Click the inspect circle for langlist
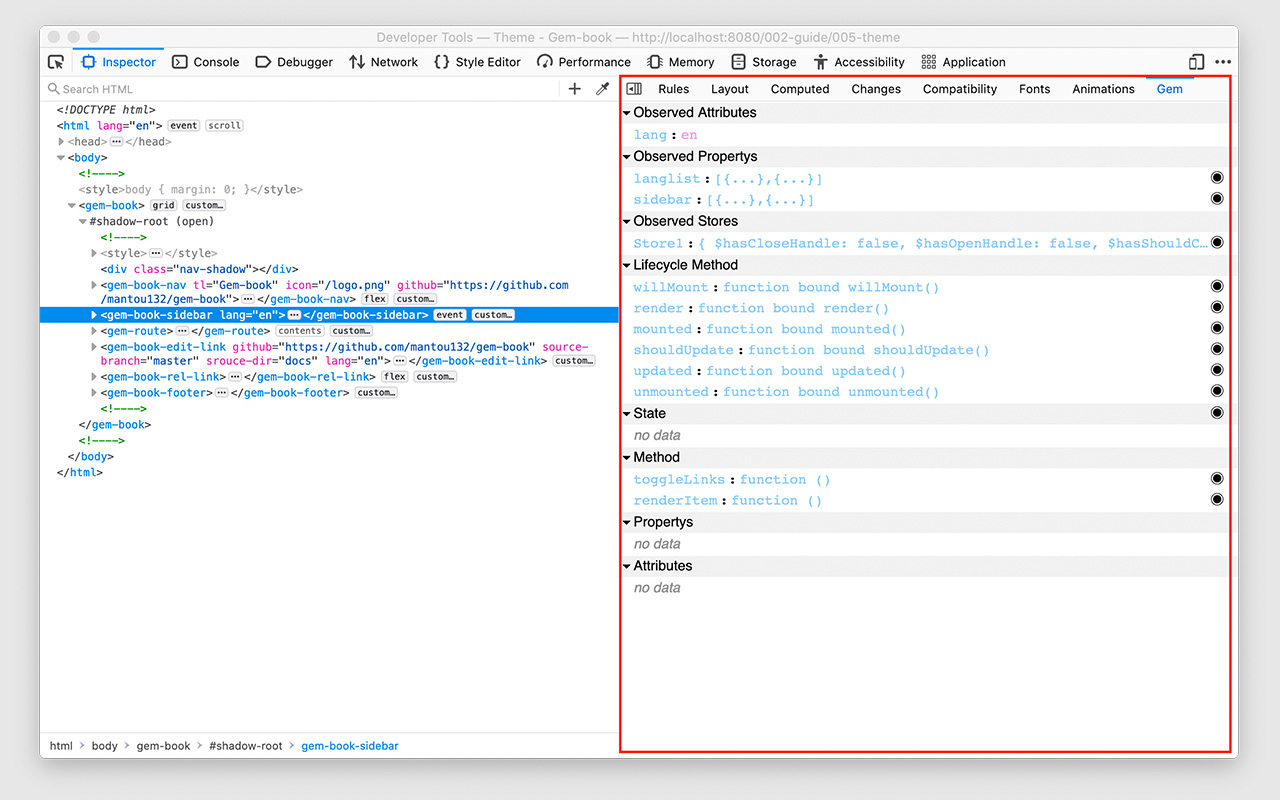 tap(1217, 178)
